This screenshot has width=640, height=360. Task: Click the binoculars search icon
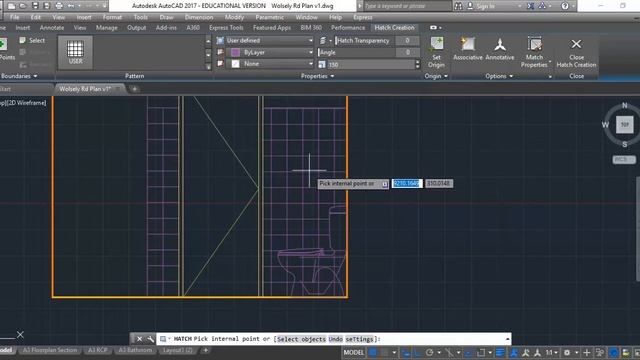pos(458,6)
